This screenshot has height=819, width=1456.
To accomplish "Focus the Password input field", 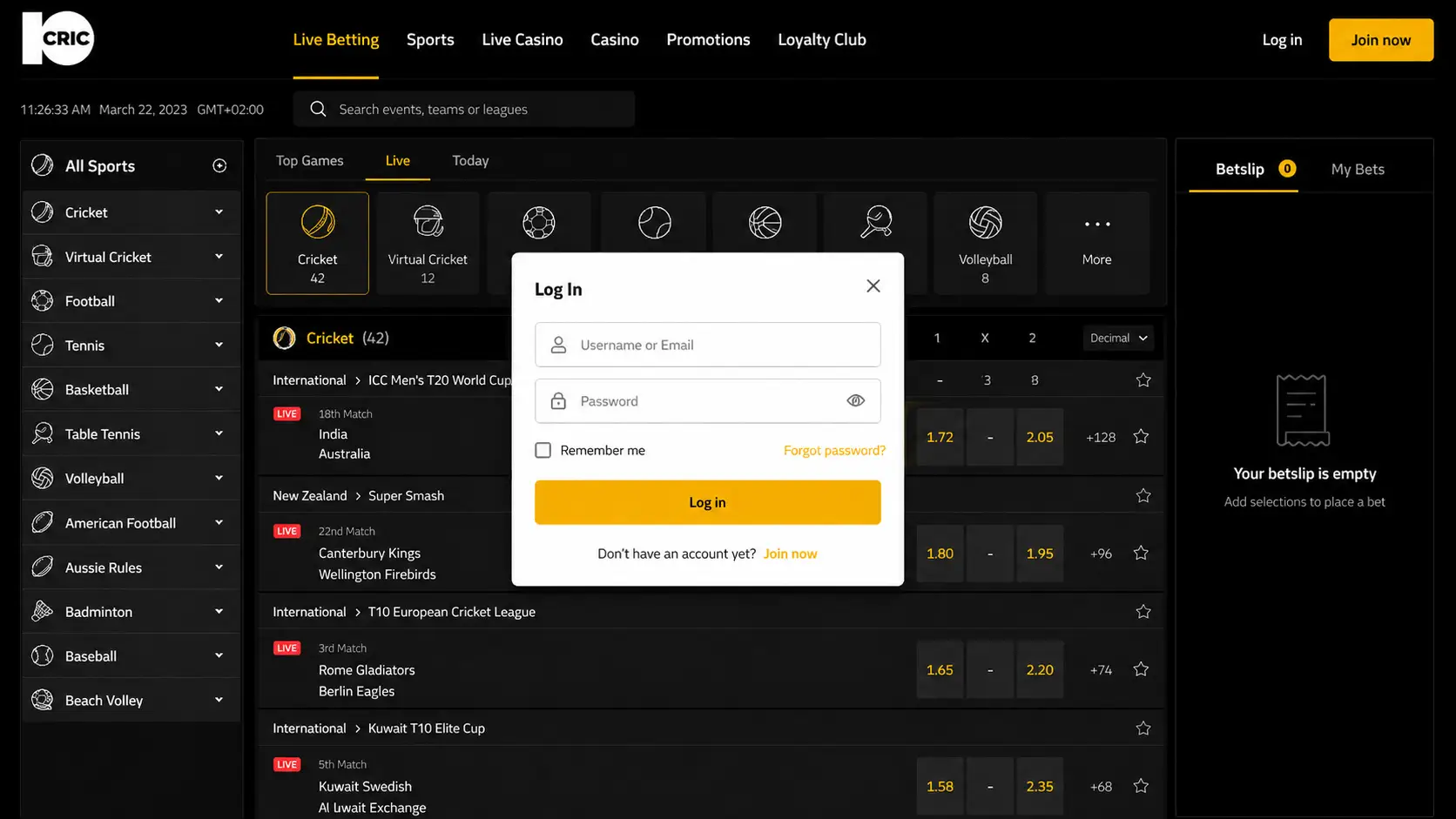I will [708, 401].
